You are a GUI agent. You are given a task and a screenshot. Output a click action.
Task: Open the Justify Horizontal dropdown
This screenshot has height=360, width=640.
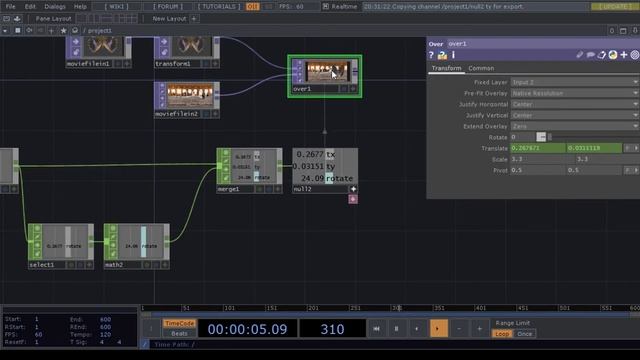574,104
